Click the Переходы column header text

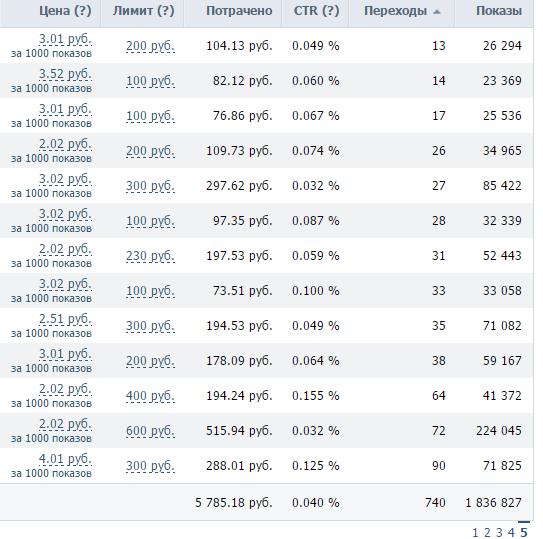point(395,11)
